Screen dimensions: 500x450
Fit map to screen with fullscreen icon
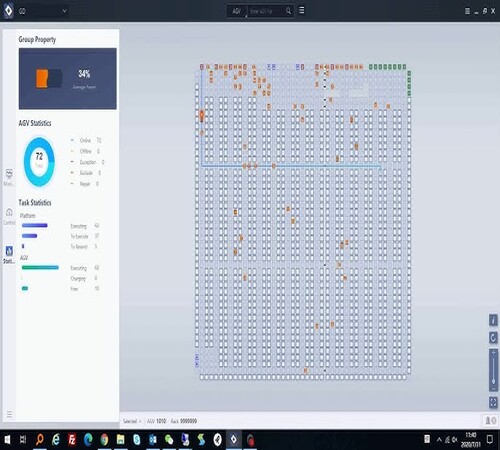[x=493, y=402]
